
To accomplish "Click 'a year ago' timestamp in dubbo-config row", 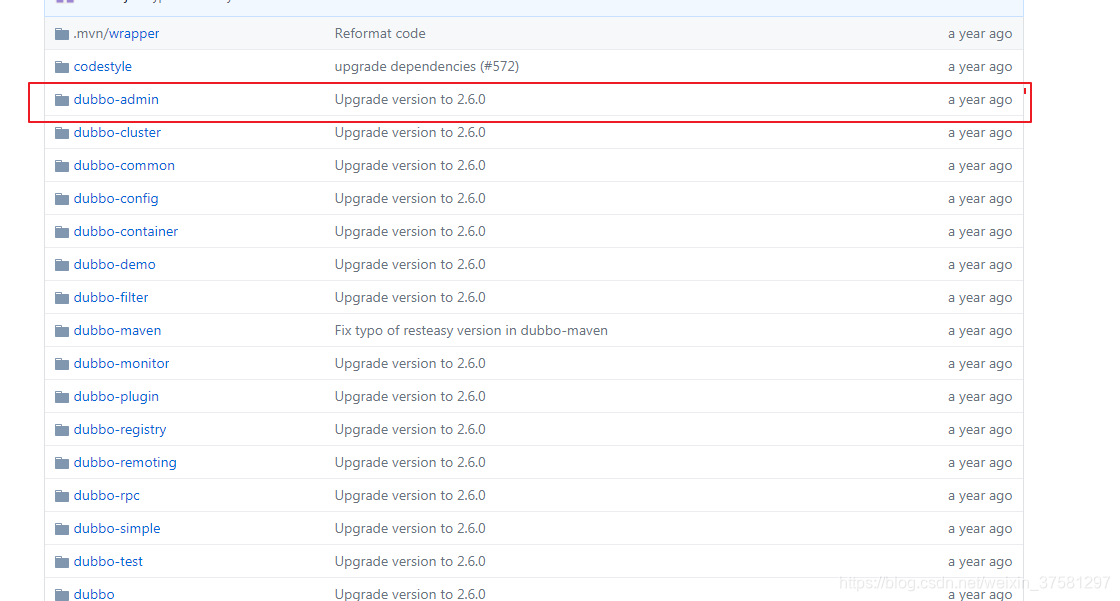I will pos(980,199).
